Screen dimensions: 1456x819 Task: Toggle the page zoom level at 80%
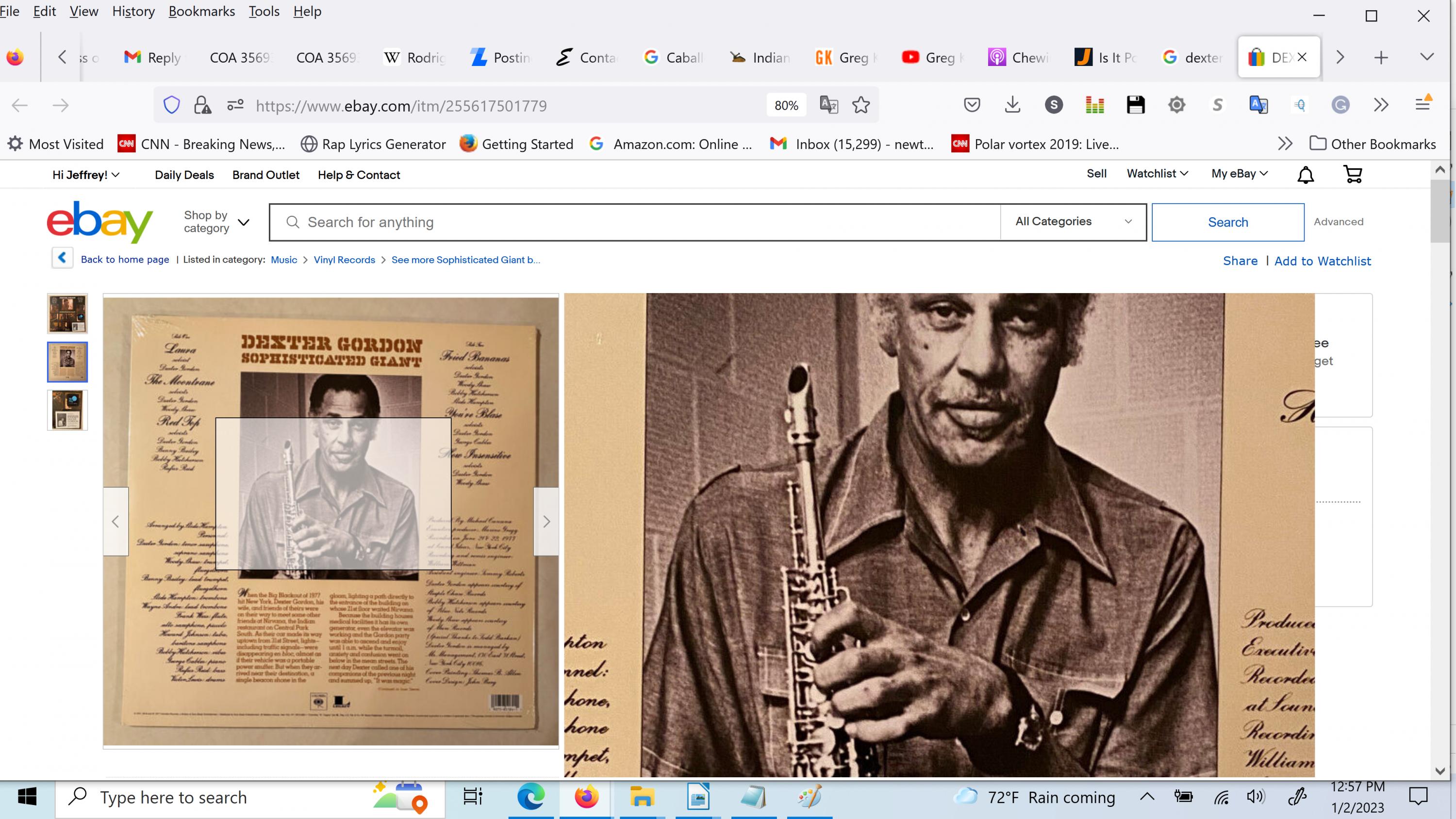point(786,105)
